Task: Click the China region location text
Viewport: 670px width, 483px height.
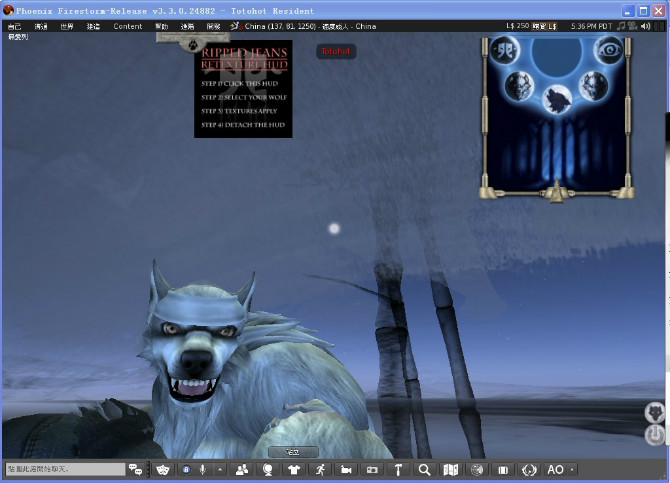Action: point(310,27)
